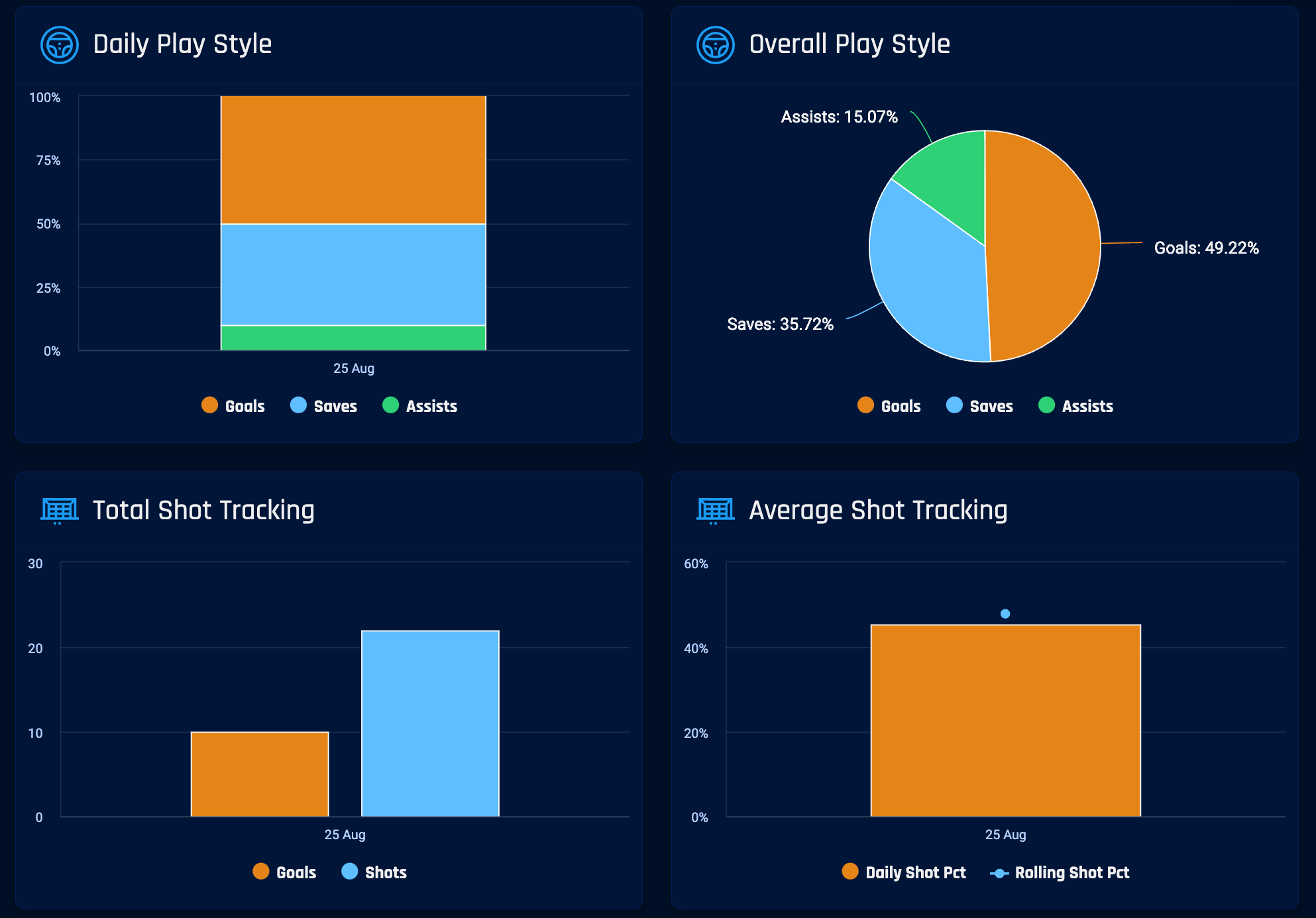This screenshot has width=1316, height=918.
Task: Click the Daily Play Style steering wheel icon
Action: (60, 45)
